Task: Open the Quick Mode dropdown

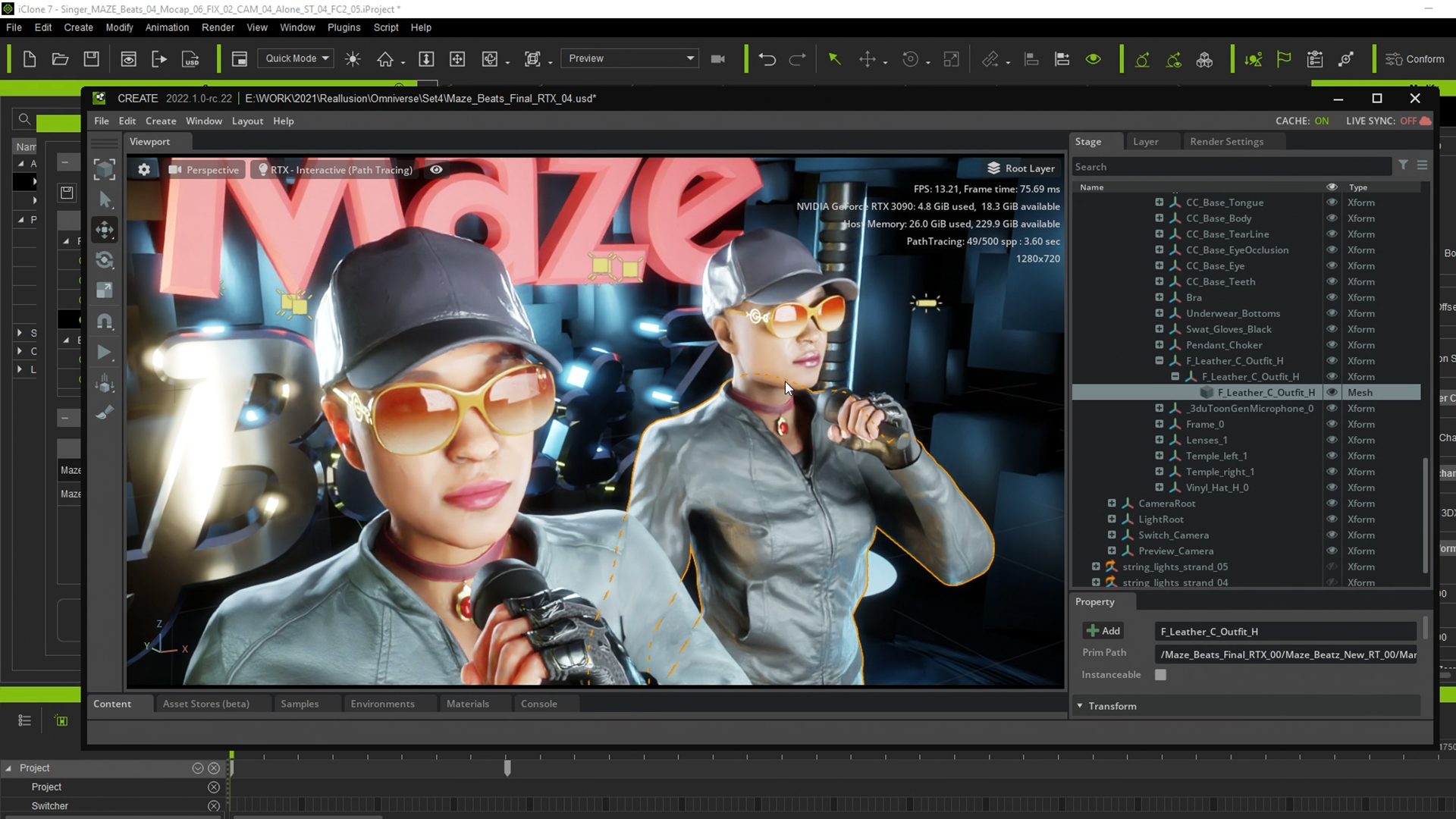Action: [297, 58]
